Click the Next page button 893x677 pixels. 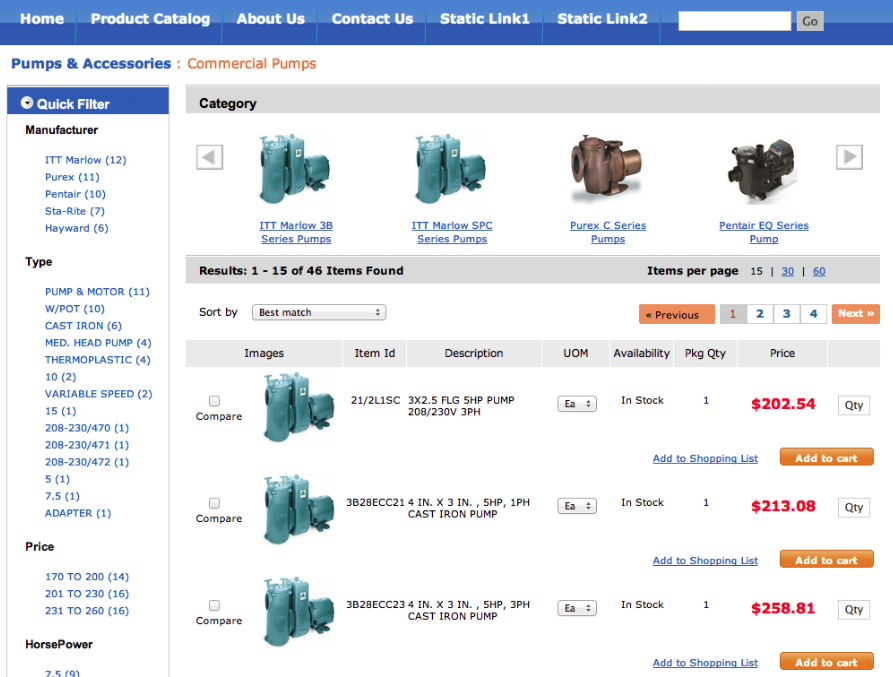pos(855,314)
